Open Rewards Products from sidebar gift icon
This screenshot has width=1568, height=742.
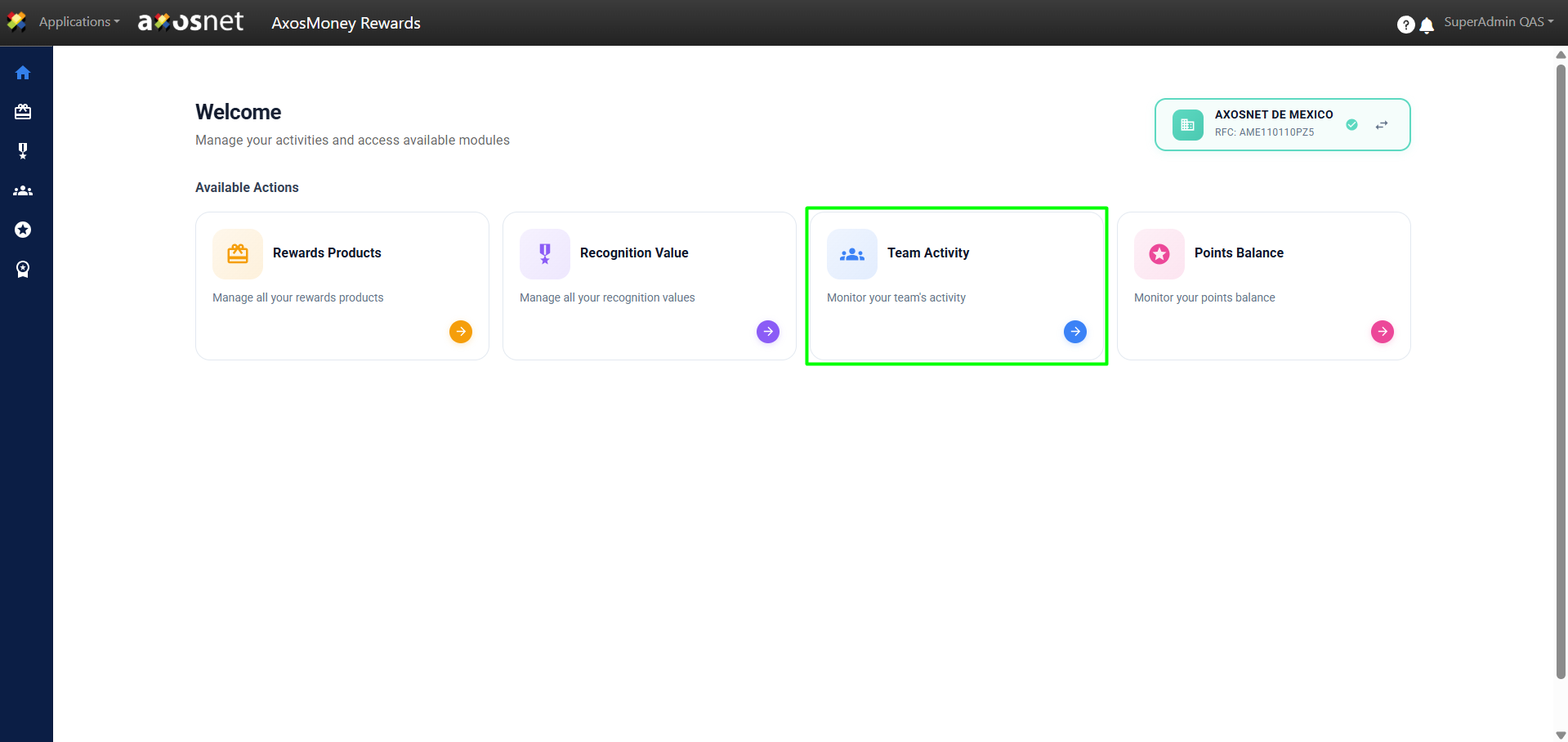tap(23, 112)
